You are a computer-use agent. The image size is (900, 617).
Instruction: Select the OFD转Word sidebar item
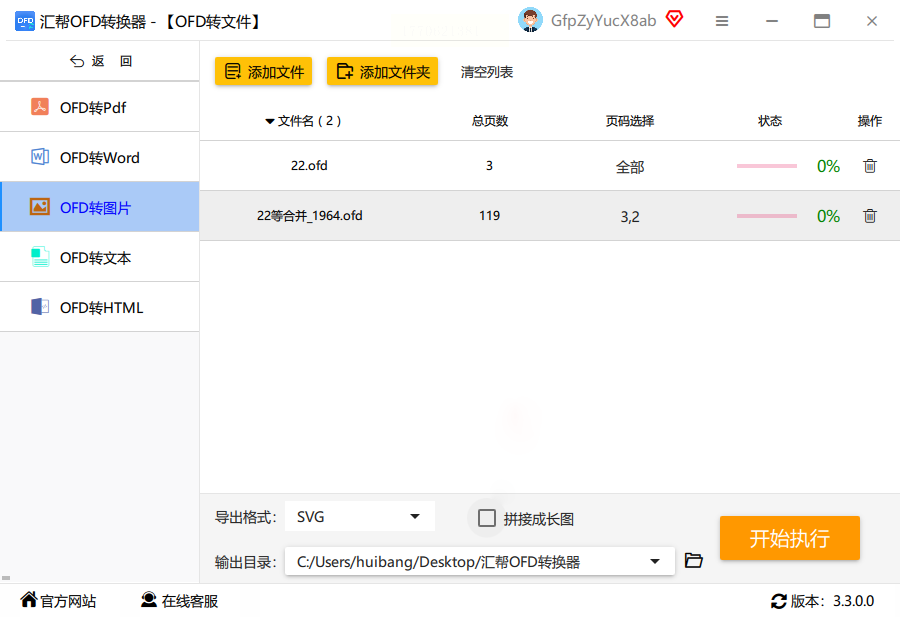pyautogui.click(x=99, y=158)
